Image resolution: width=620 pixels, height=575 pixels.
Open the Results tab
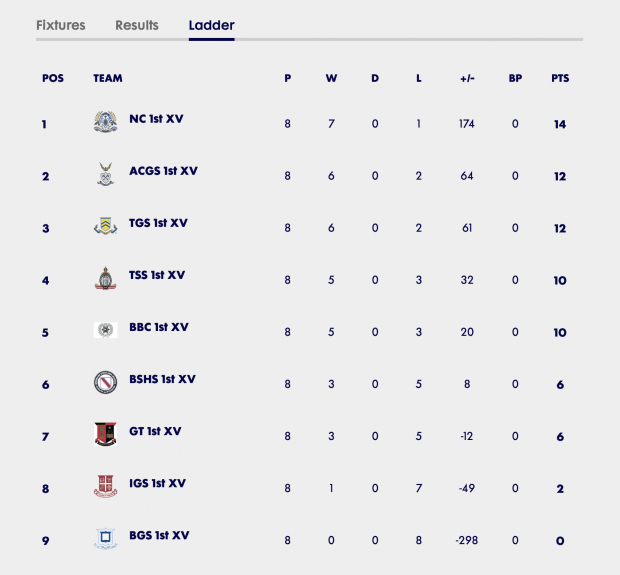click(x=137, y=25)
